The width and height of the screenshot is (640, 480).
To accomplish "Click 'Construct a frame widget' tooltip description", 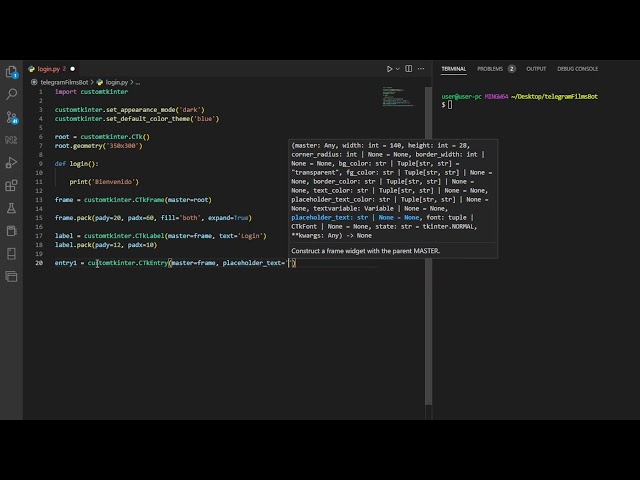I will click(365, 251).
